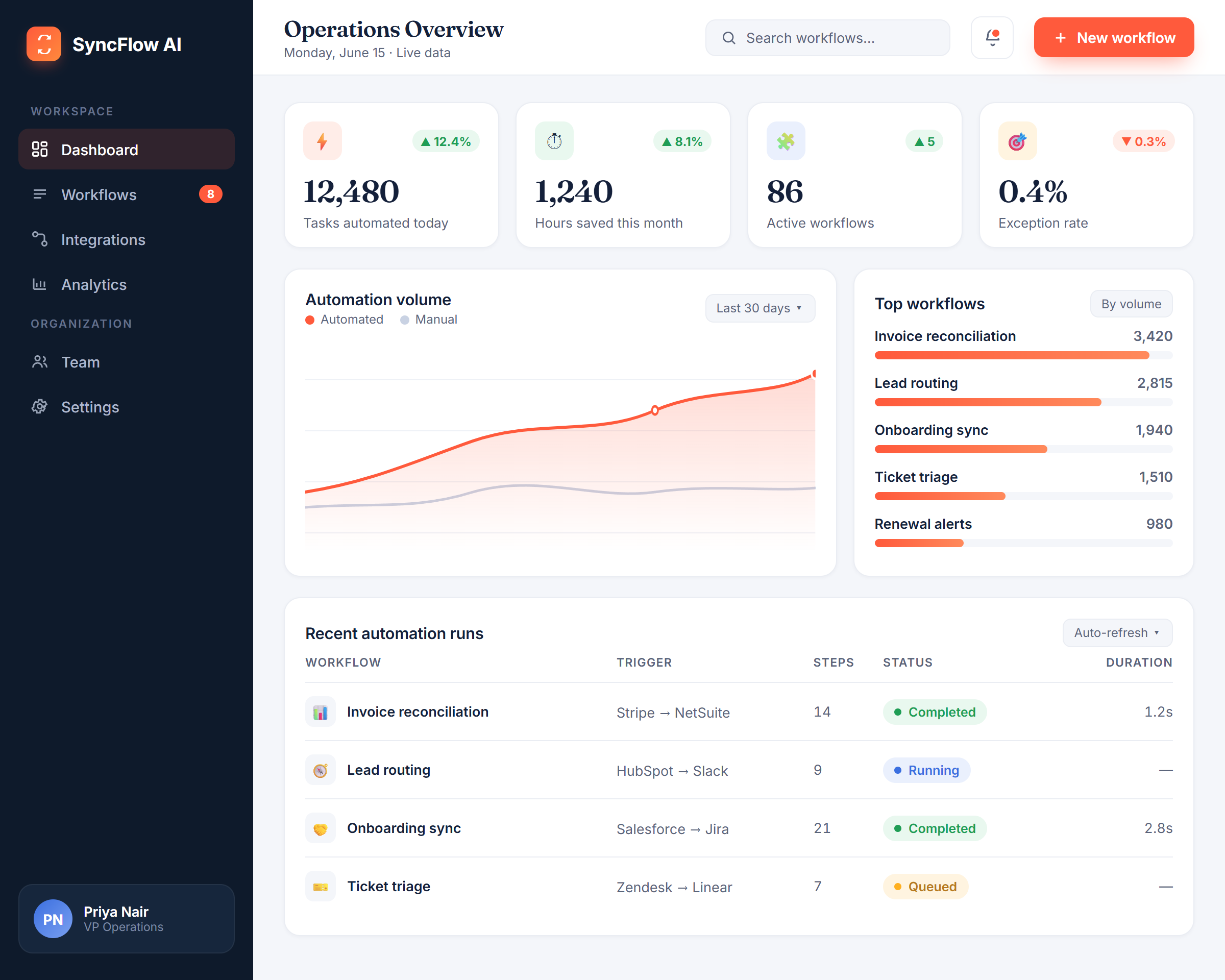This screenshot has height=980, width=1225.
Task: Click the Lead routing volume bar
Action: pos(1023,402)
